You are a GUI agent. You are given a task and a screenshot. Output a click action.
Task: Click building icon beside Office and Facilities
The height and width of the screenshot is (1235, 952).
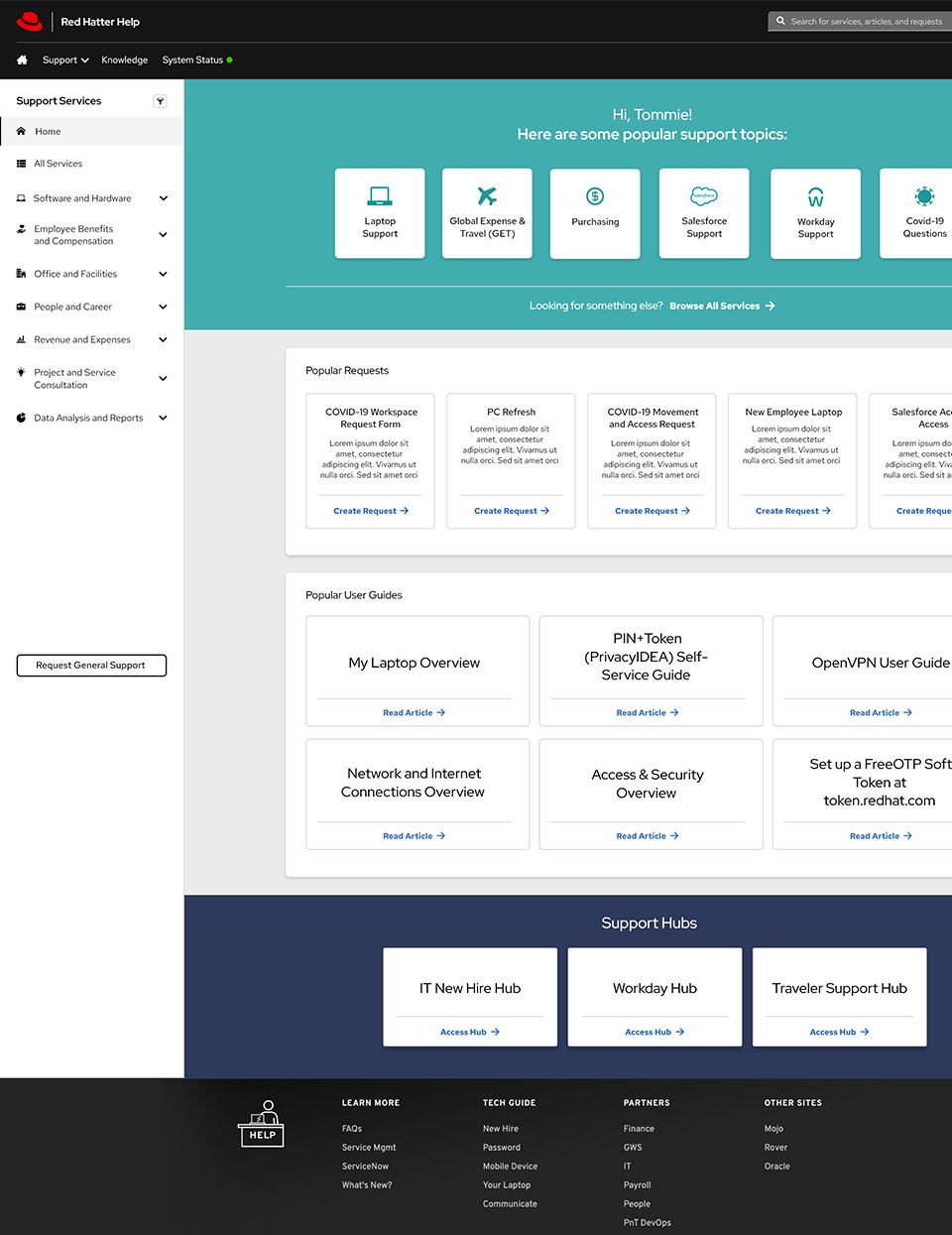(21, 274)
